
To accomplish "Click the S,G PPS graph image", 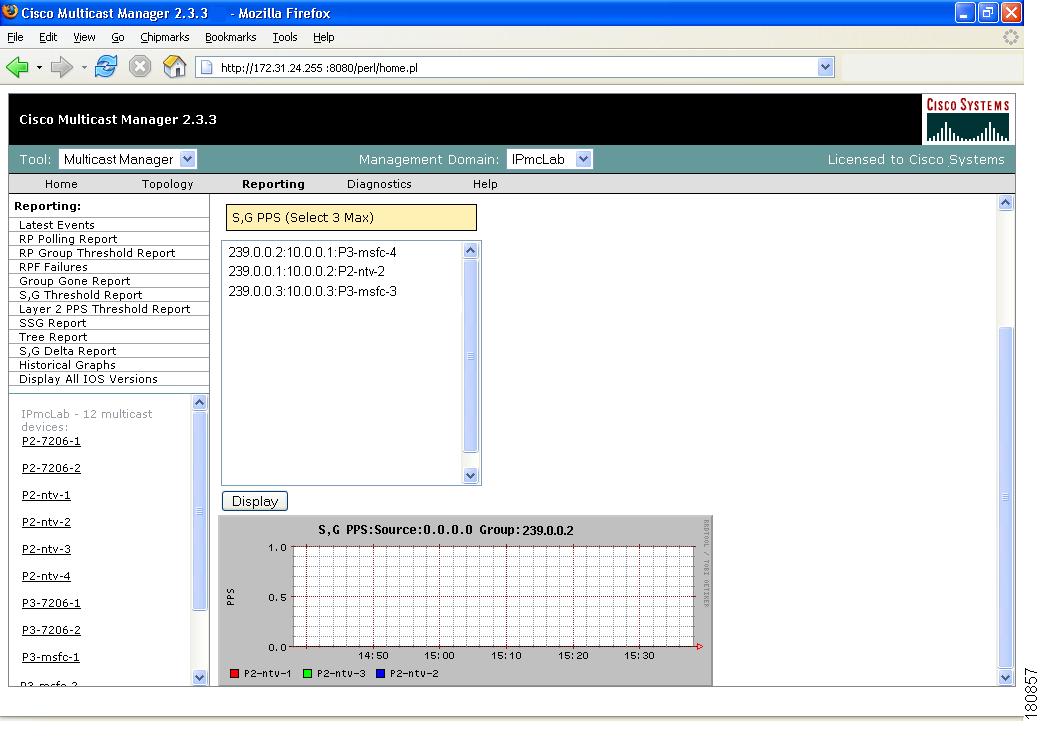I will [x=465, y=600].
